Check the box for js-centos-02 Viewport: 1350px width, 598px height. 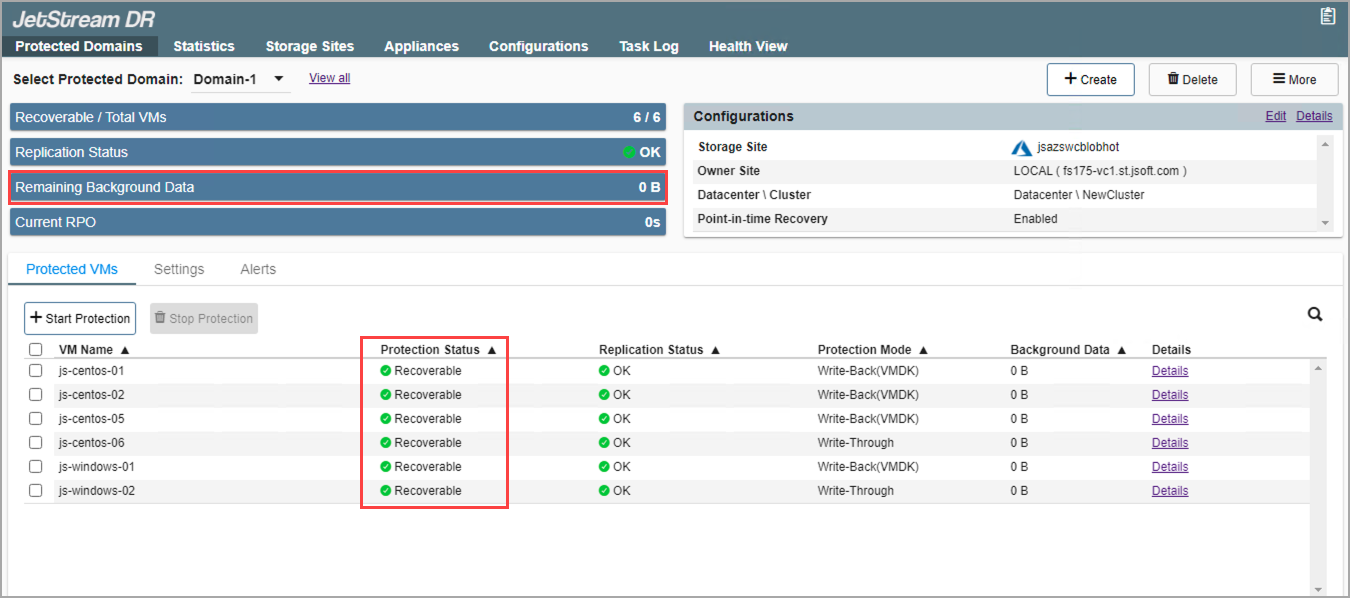36,395
